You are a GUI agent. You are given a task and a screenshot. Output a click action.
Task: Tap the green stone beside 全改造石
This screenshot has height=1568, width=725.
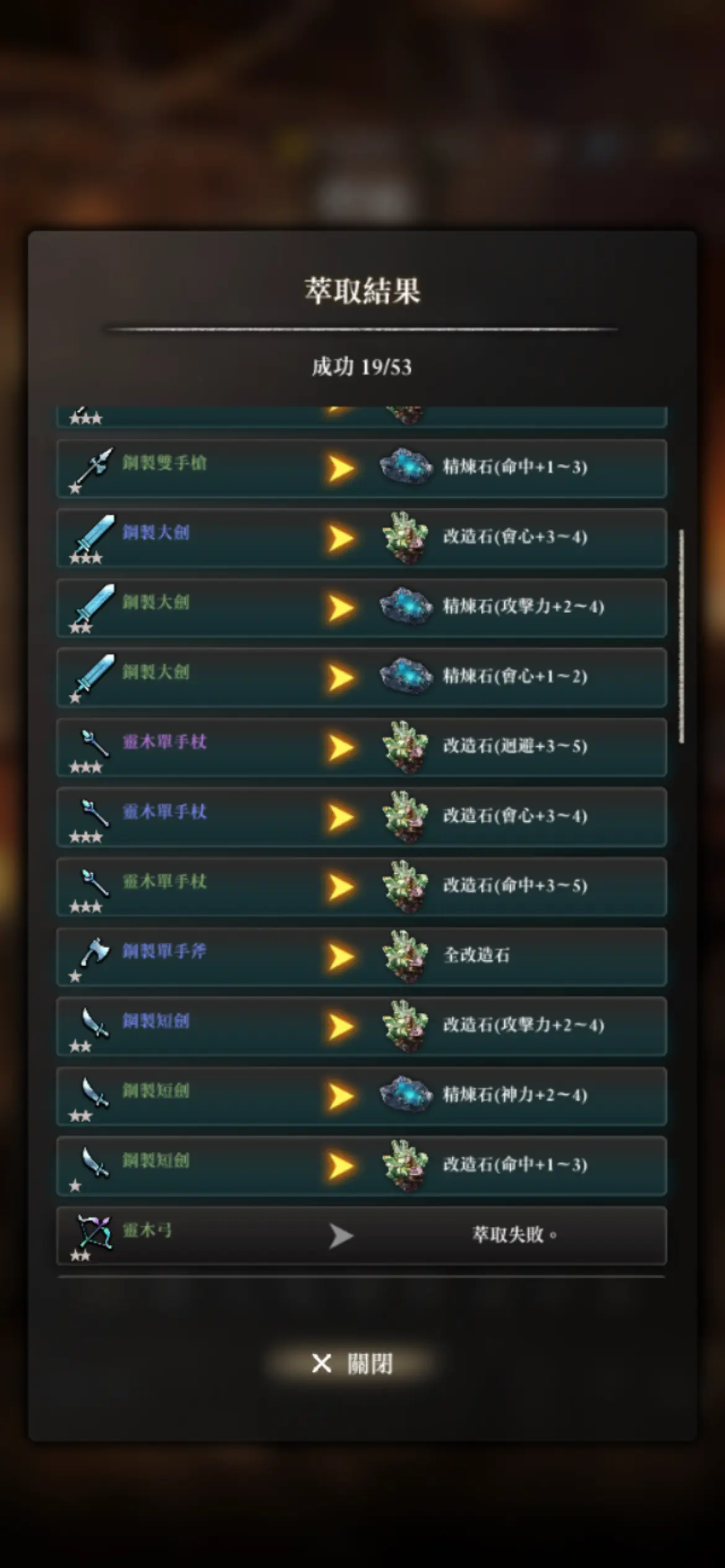click(406, 956)
